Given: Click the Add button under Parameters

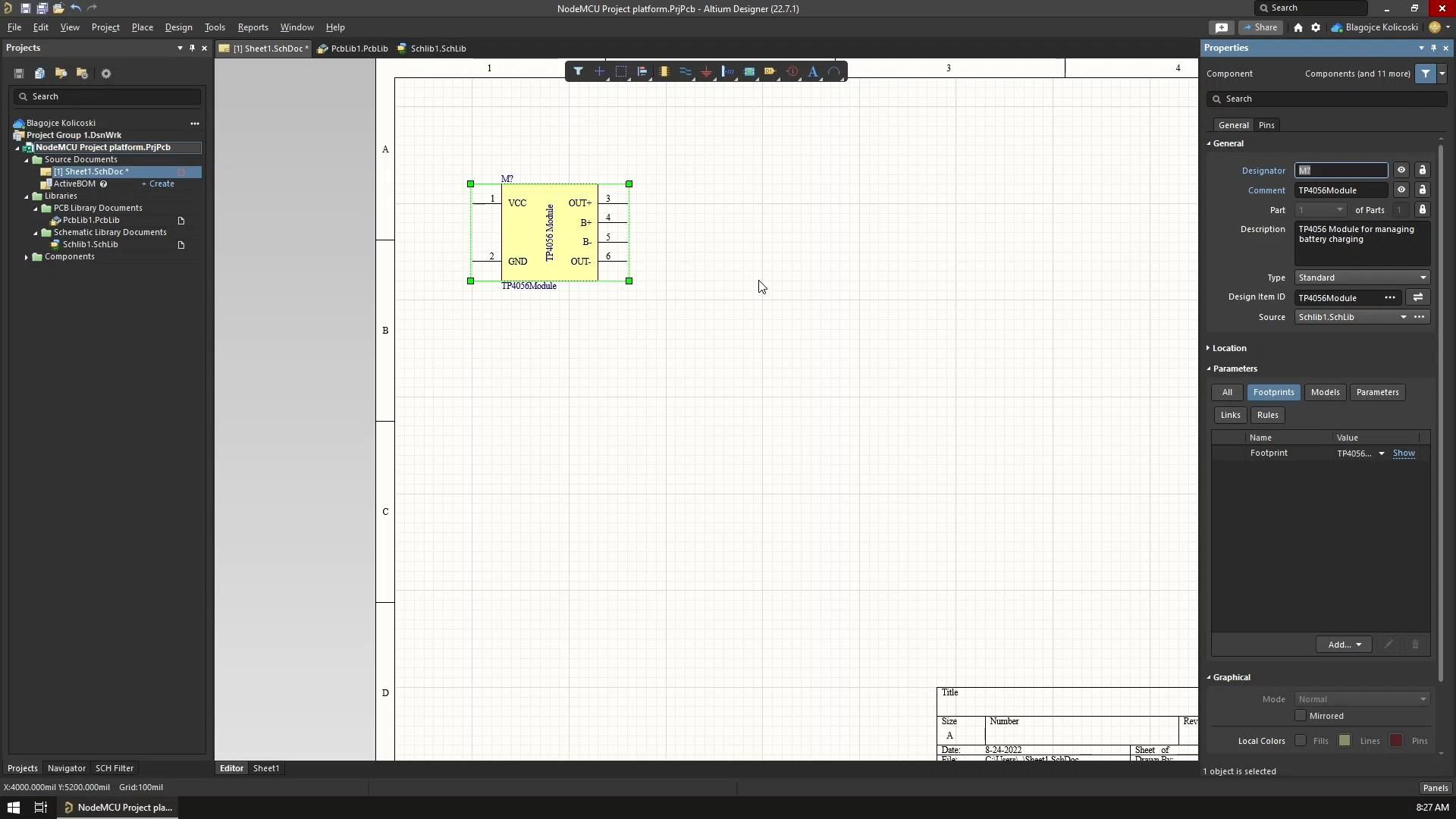Looking at the screenshot, I should pyautogui.click(x=1344, y=644).
